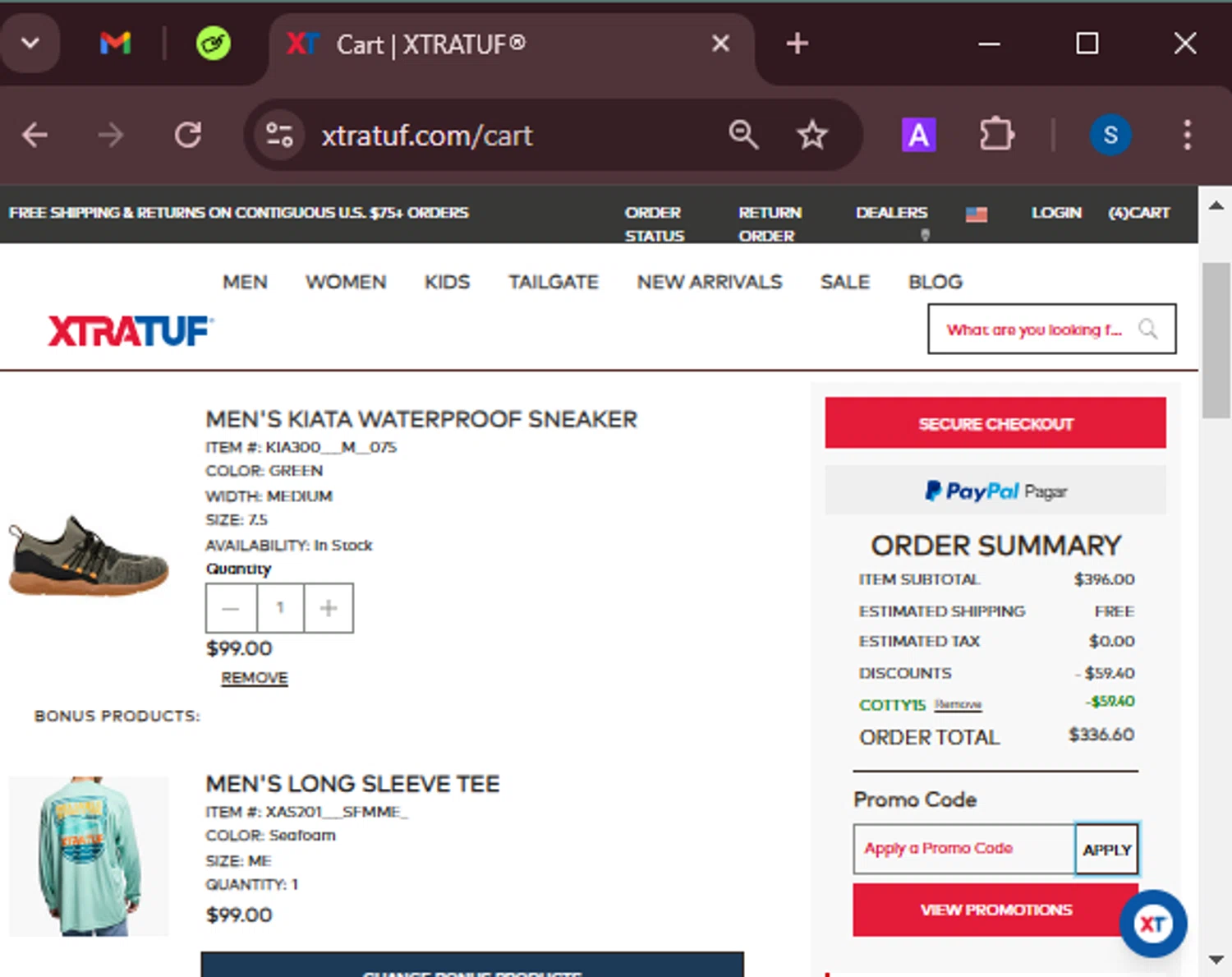Decrease Kiata sneaker quantity with minus
Viewport: 1232px width, 977px height.
231,608
